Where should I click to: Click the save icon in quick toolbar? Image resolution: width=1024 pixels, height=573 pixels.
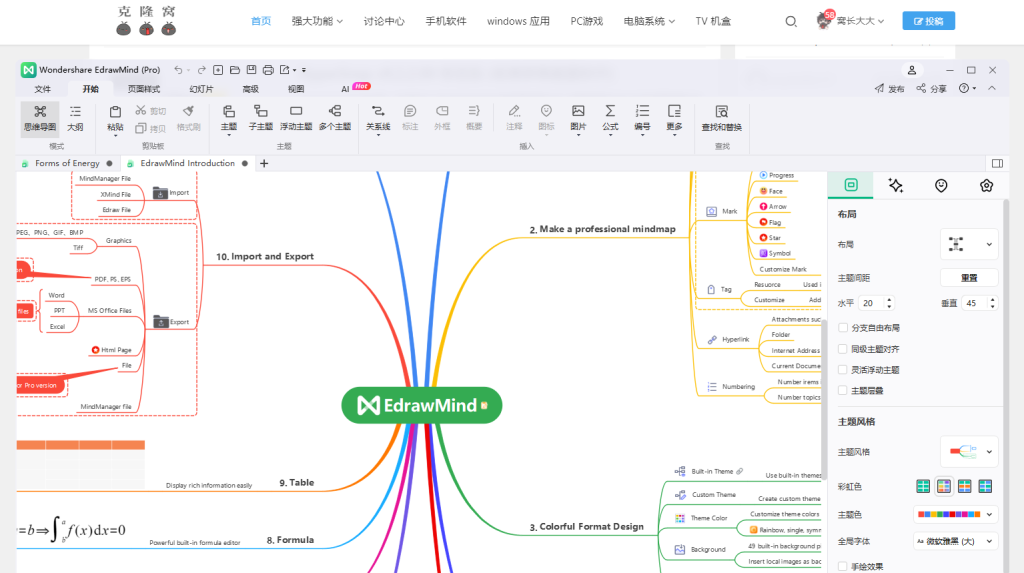(x=251, y=70)
